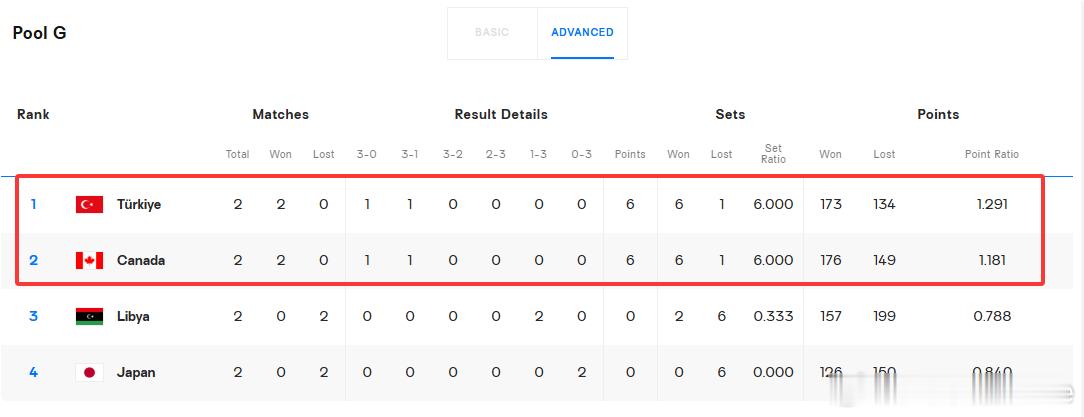Click rank number 1
The height and width of the screenshot is (417, 1084).
tap(33, 205)
